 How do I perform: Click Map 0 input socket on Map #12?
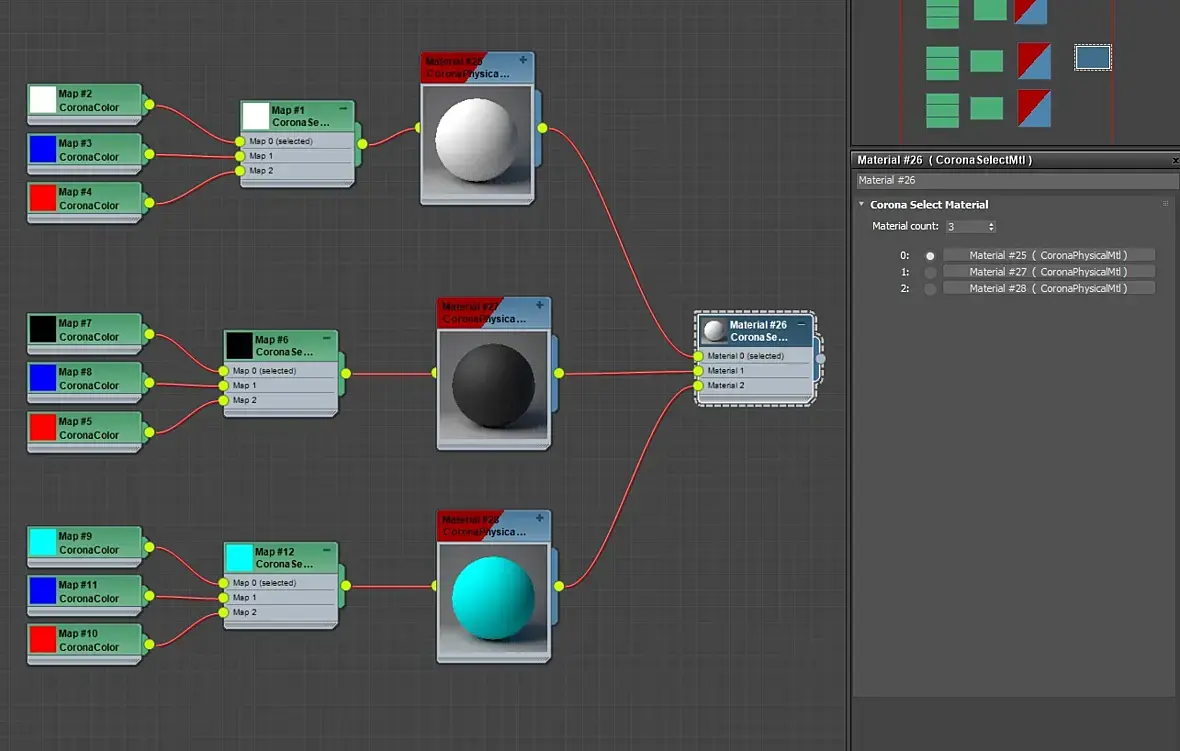(x=224, y=583)
